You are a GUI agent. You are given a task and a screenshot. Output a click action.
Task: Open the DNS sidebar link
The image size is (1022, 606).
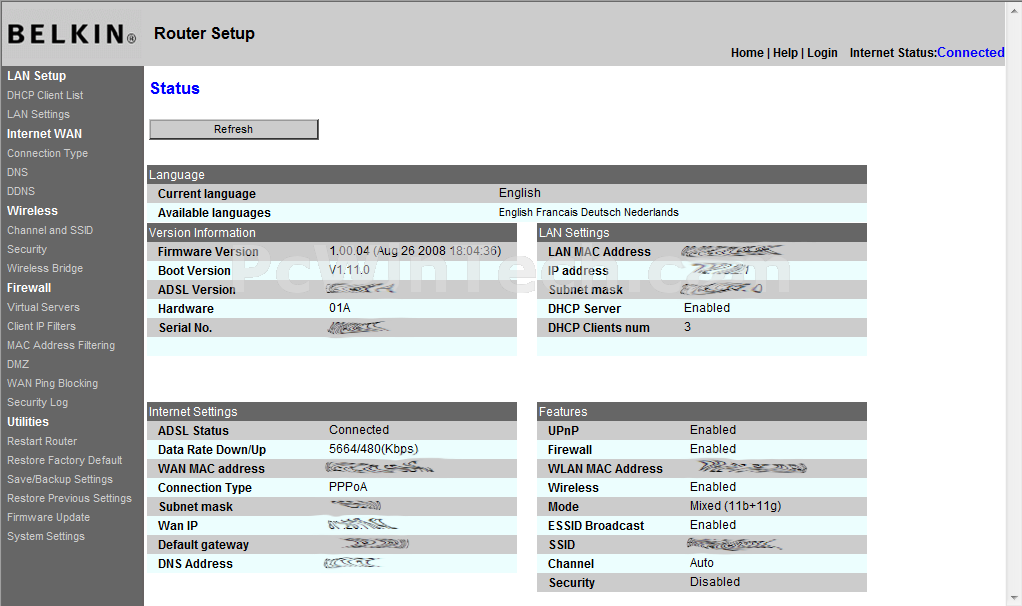[18, 172]
